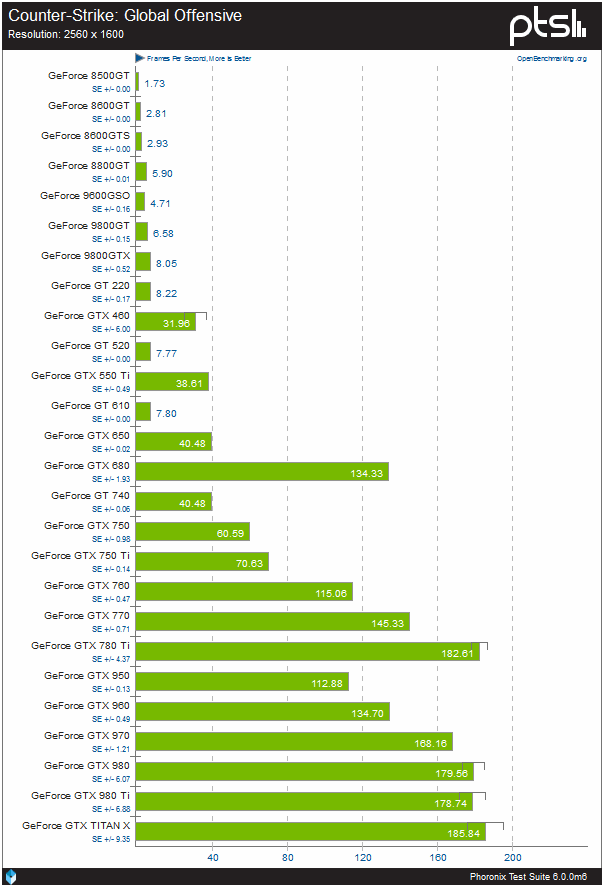Select the GeForce GTX 750 Ti bar

(x=202, y=561)
